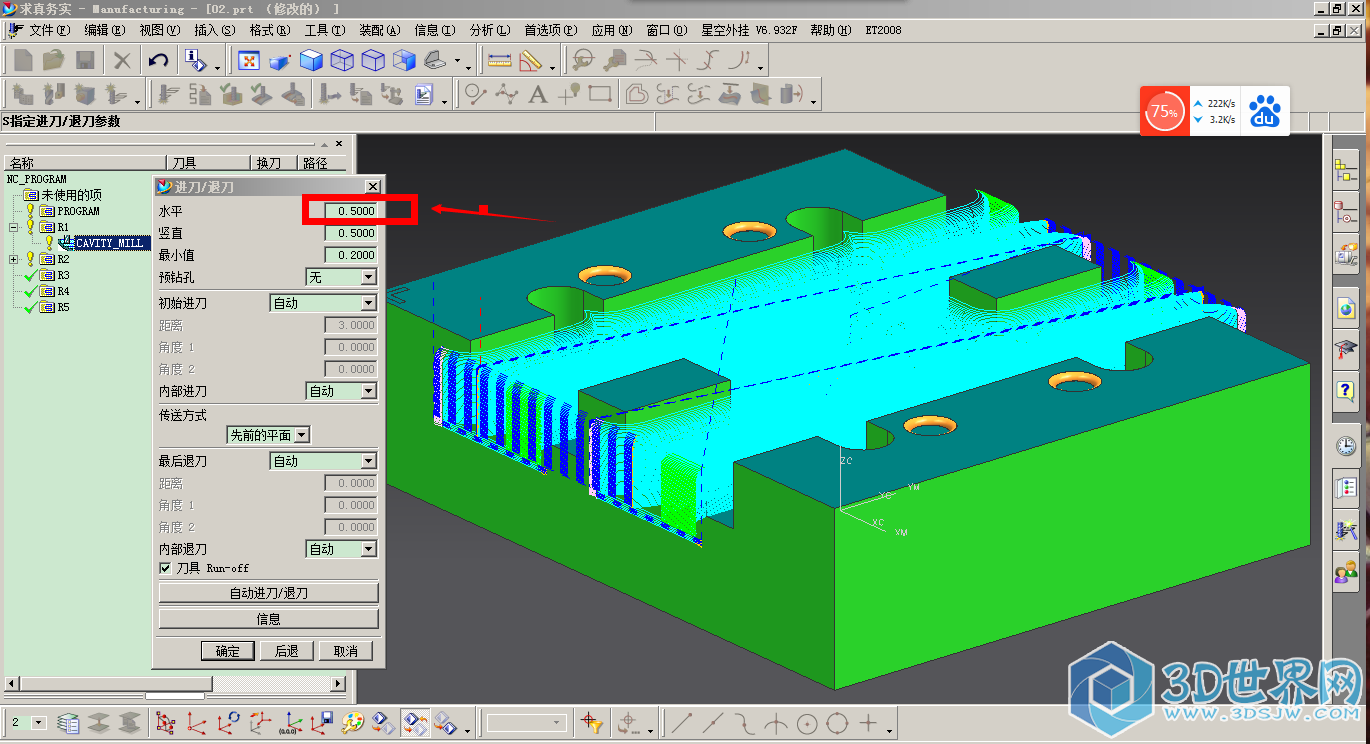Open the graduation cap training sidebar icon
The width and height of the screenshot is (1370, 744).
pos(1346,348)
